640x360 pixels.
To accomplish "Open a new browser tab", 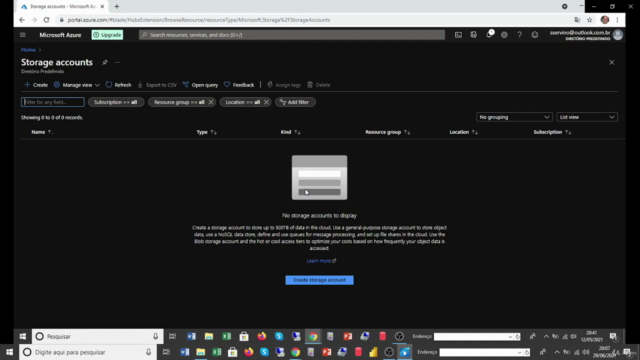I will click(x=117, y=7).
